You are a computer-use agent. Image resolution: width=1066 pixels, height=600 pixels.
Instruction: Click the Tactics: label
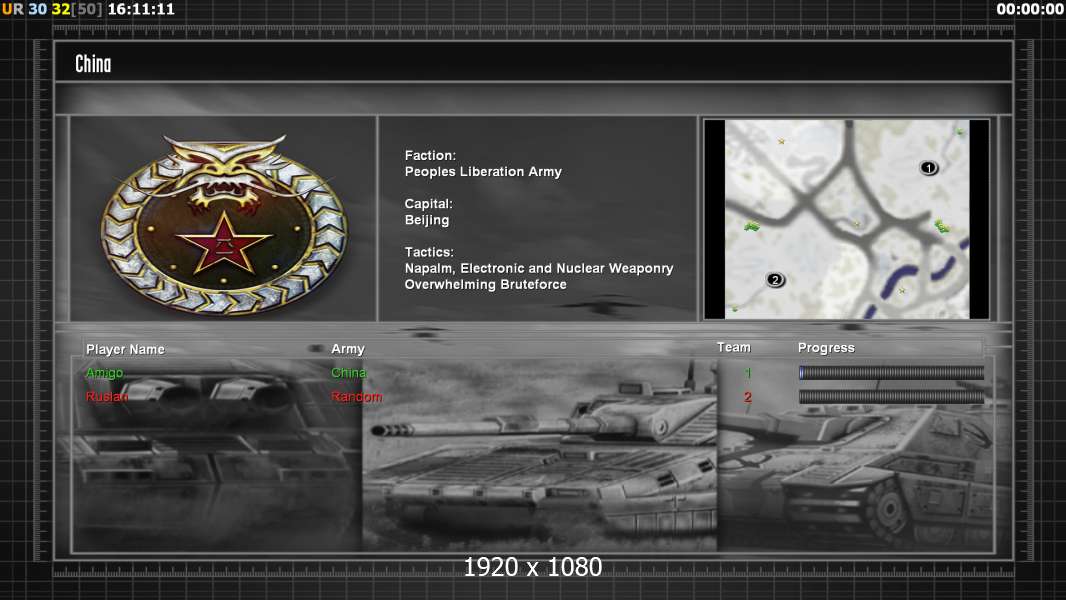429,251
